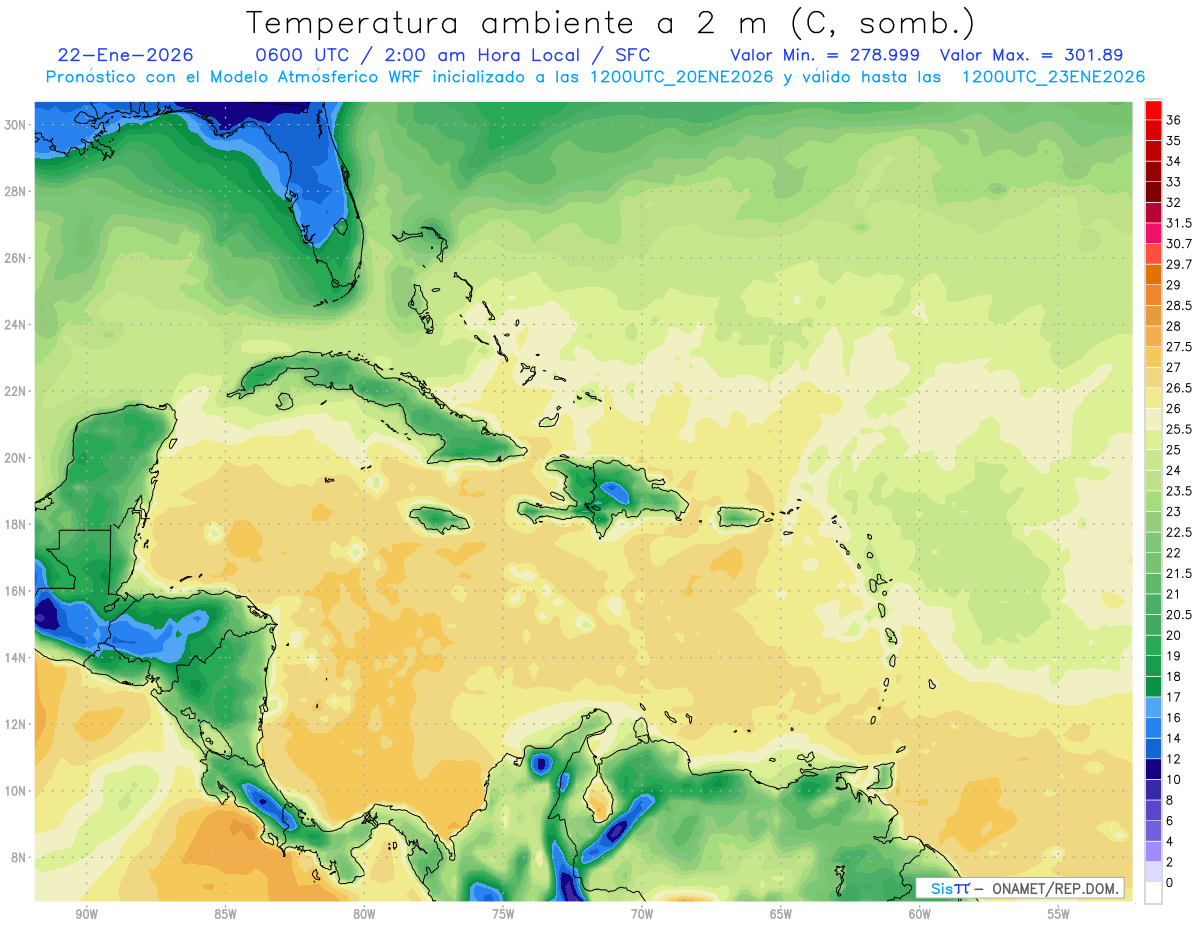1200x927 pixels.
Task: Click the longitude label '85W'
Action: tap(225, 914)
